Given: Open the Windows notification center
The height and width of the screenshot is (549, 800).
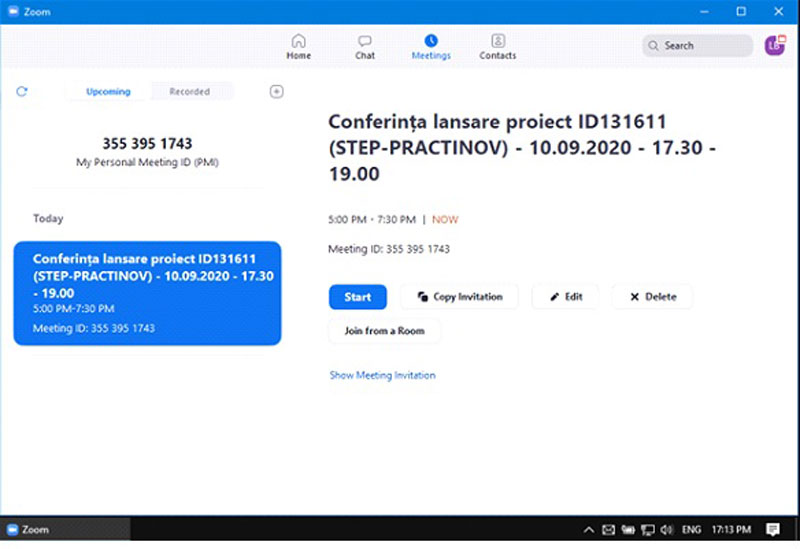Looking at the screenshot, I should pos(773,529).
